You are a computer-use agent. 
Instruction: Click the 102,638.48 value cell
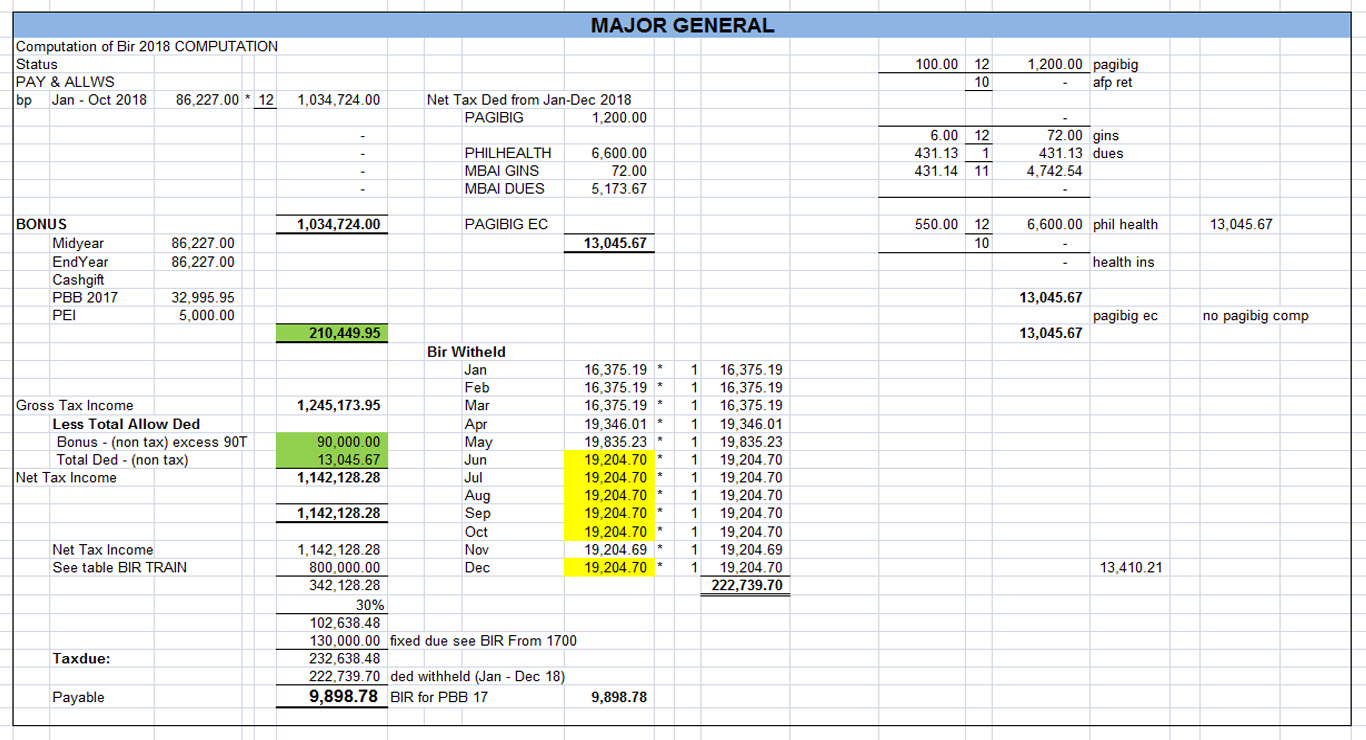(344, 623)
